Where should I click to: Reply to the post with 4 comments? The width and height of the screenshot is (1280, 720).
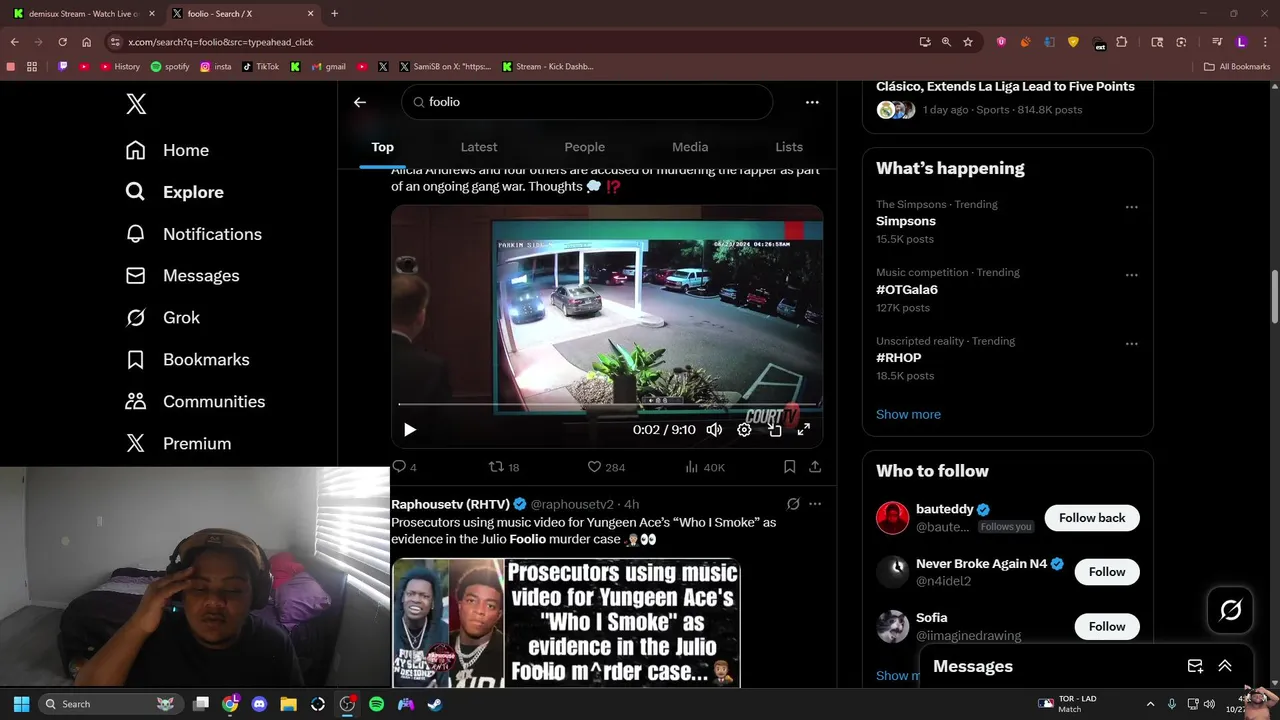404,467
